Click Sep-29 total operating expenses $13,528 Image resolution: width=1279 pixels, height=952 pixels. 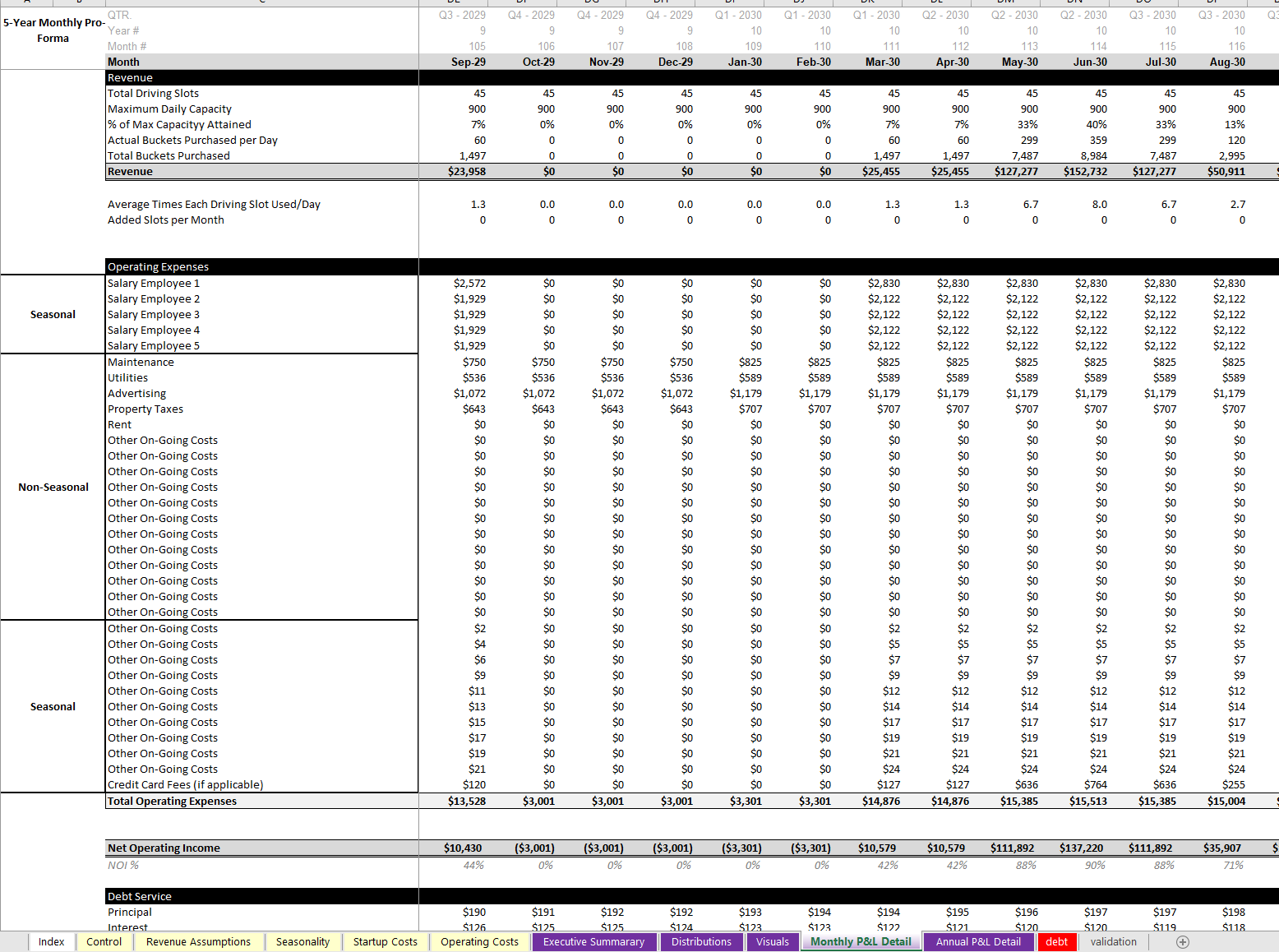coord(466,801)
